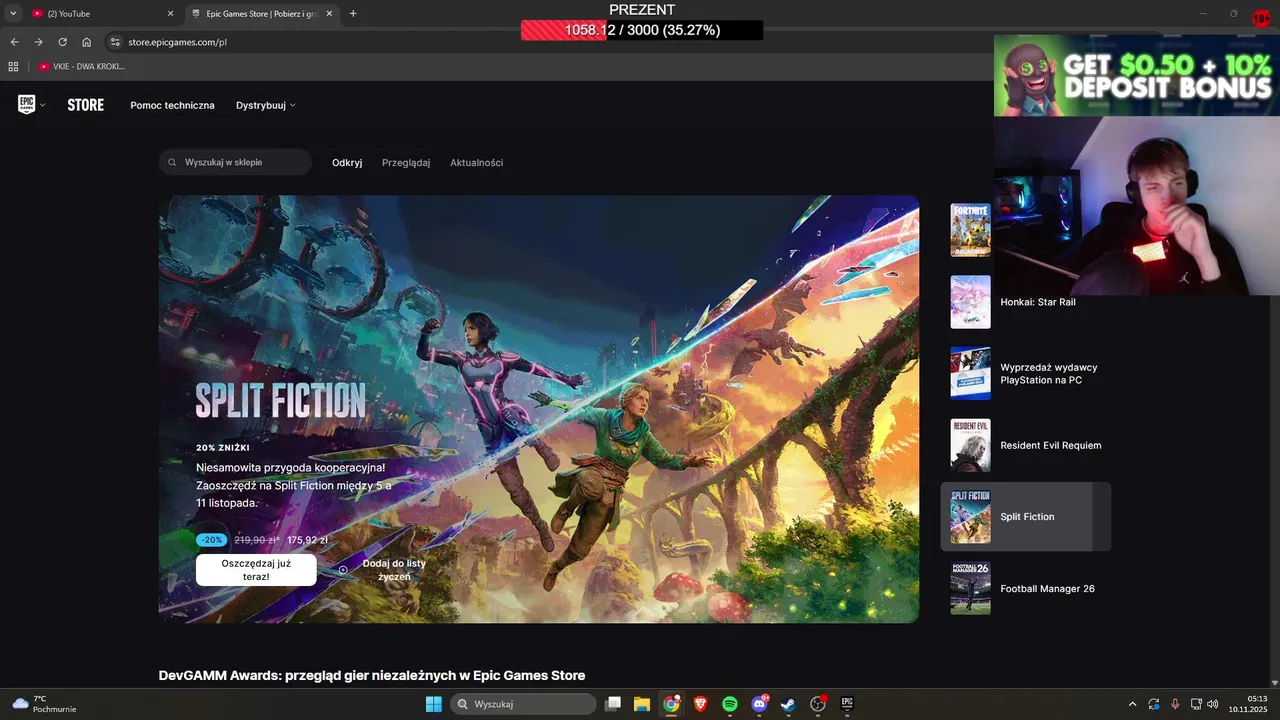Click the microphone tray icon
The image size is (1280, 720).
tap(1175, 704)
